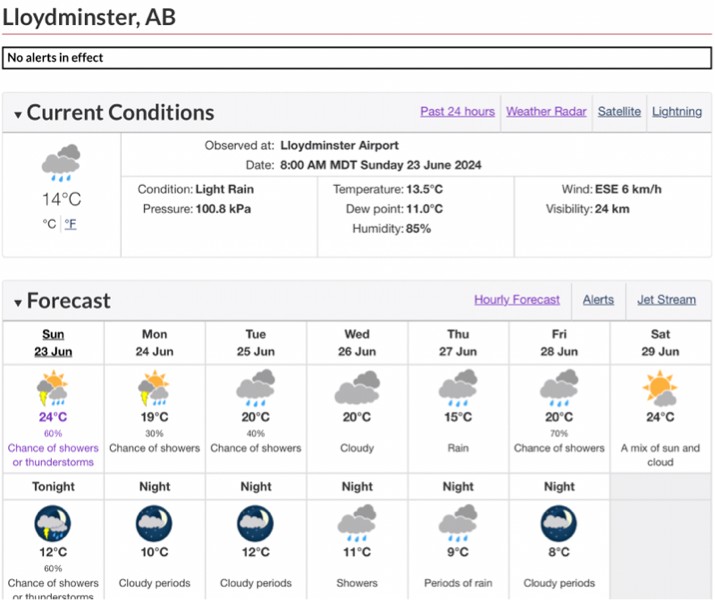Click the current conditions light rain icon
The height and width of the screenshot is (600, 715).
point(60,164)
